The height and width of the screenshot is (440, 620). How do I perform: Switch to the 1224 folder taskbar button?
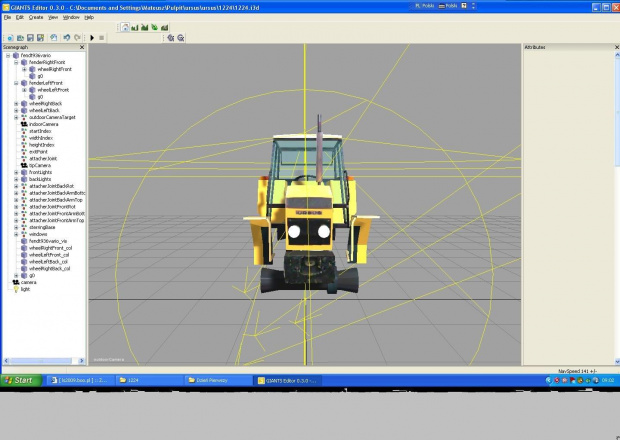point(145,380)
